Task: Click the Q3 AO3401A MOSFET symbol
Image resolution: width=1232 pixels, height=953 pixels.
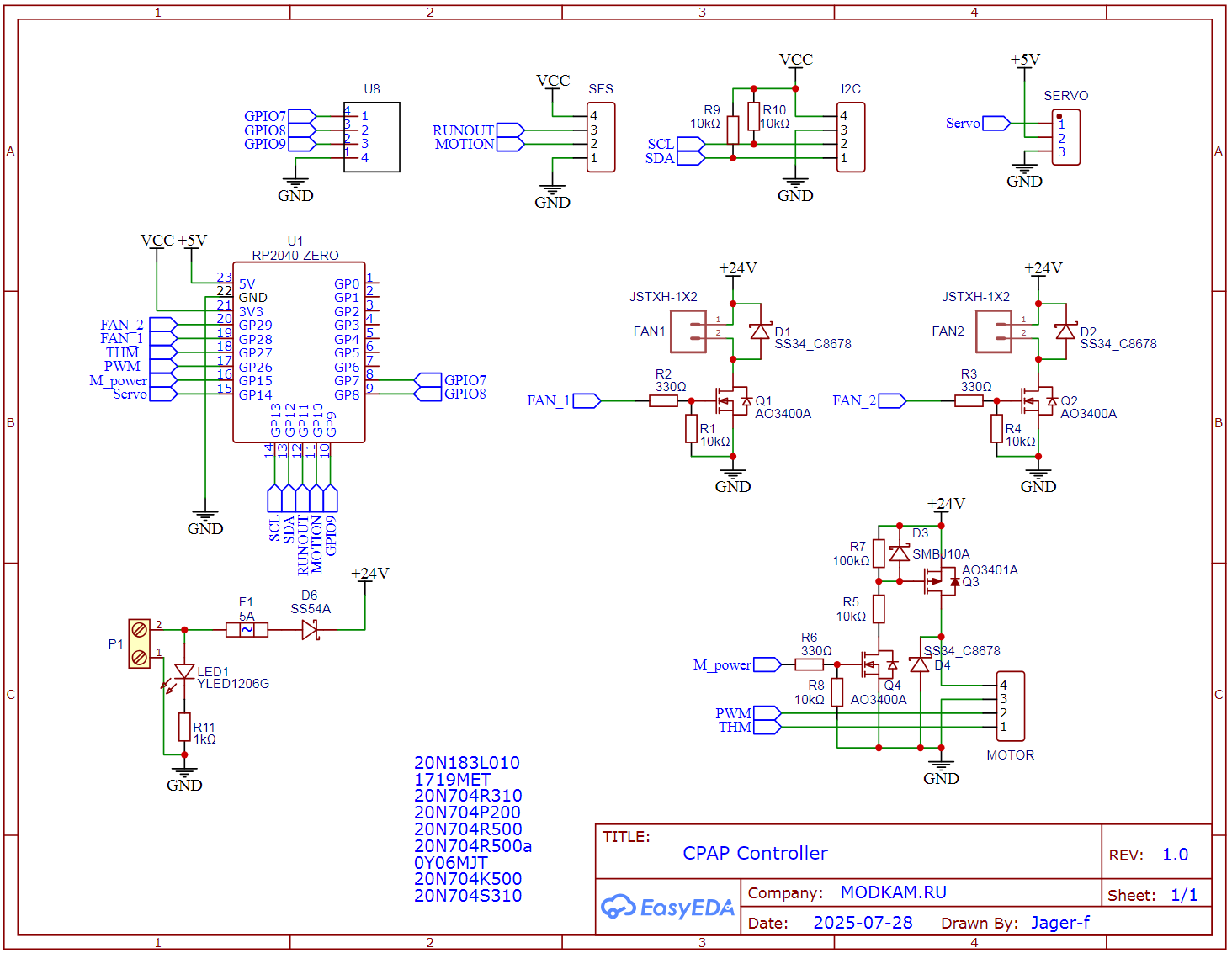Action: pyautogui.click(x=940, y=580)
